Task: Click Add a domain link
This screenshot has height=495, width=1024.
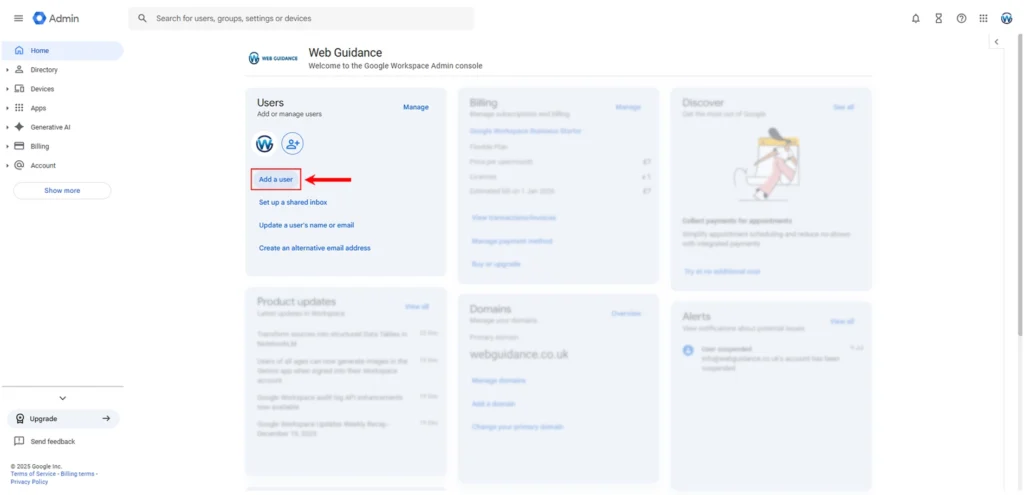Action: [494, 404]
